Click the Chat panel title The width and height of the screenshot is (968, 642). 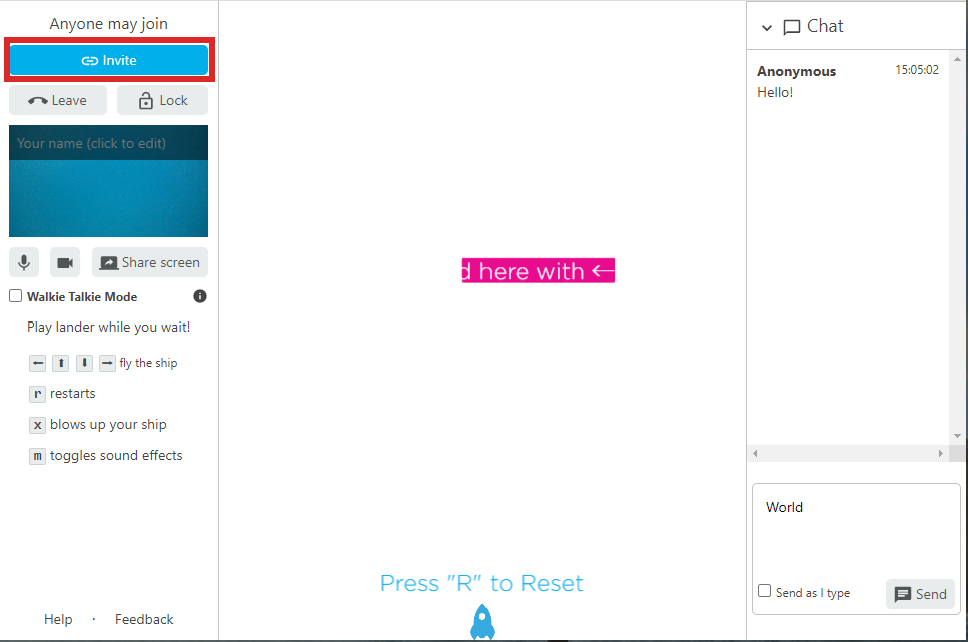pyautogui.click(x=825, y=26)
